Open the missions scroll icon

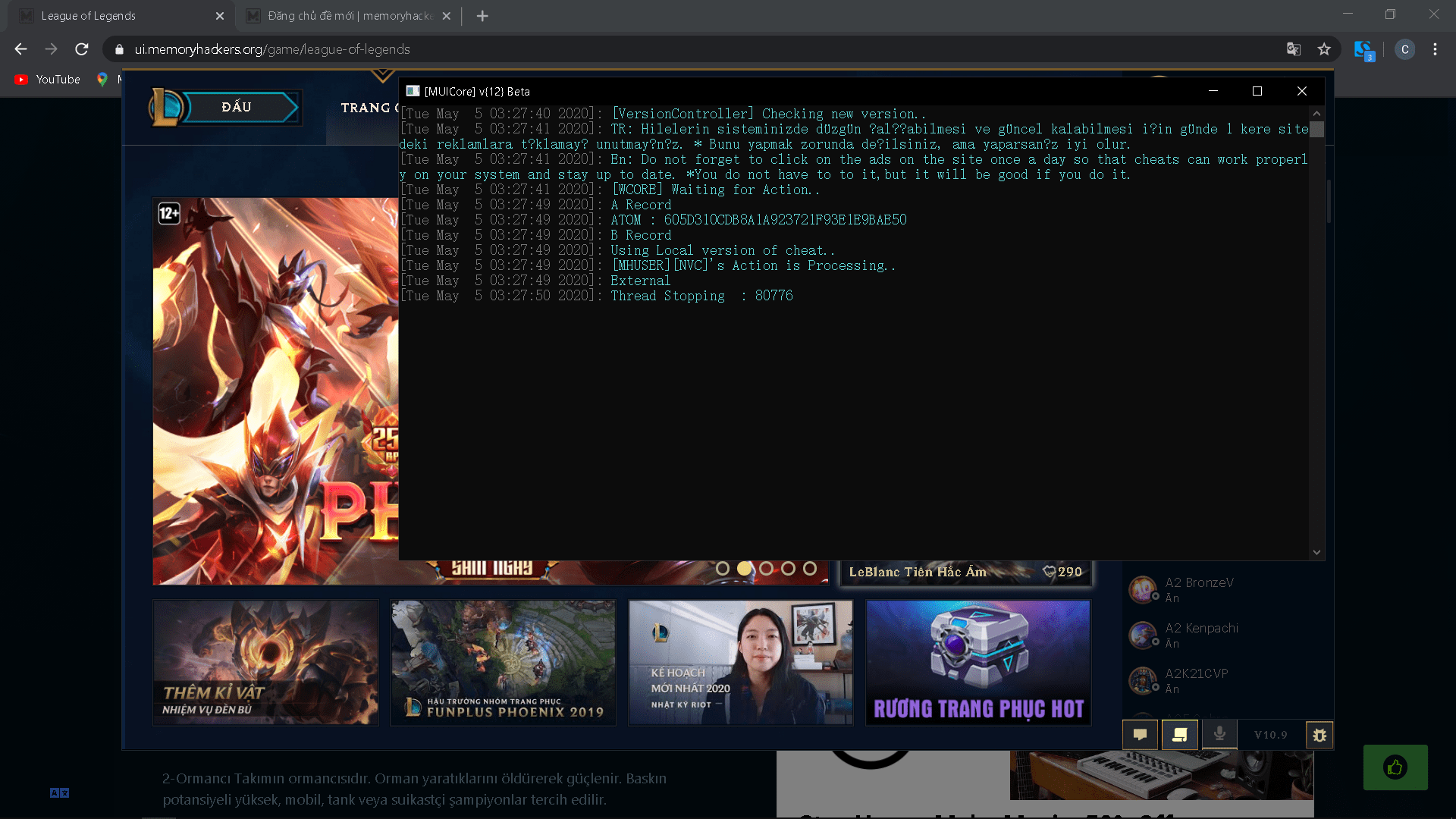click(1180, 735)
